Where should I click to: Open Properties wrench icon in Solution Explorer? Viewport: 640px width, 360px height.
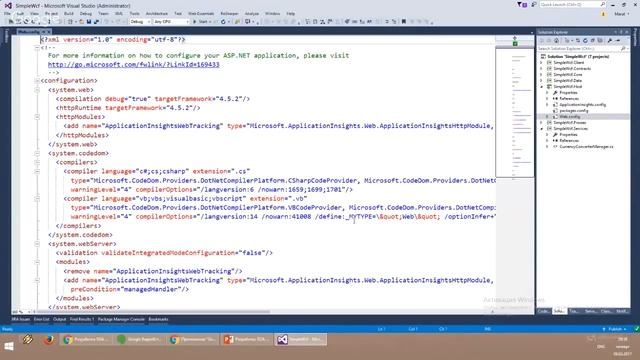point(609,40)
